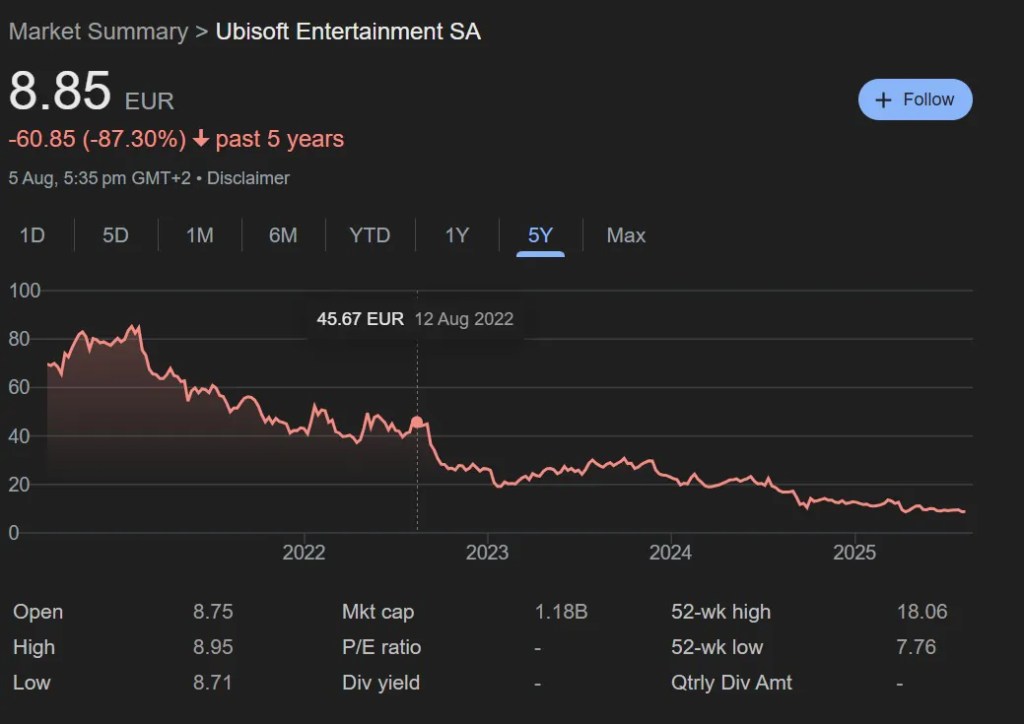
Task: Click the plus icon on Follow button
Action: pyautogui.click(x=883, y=100)
